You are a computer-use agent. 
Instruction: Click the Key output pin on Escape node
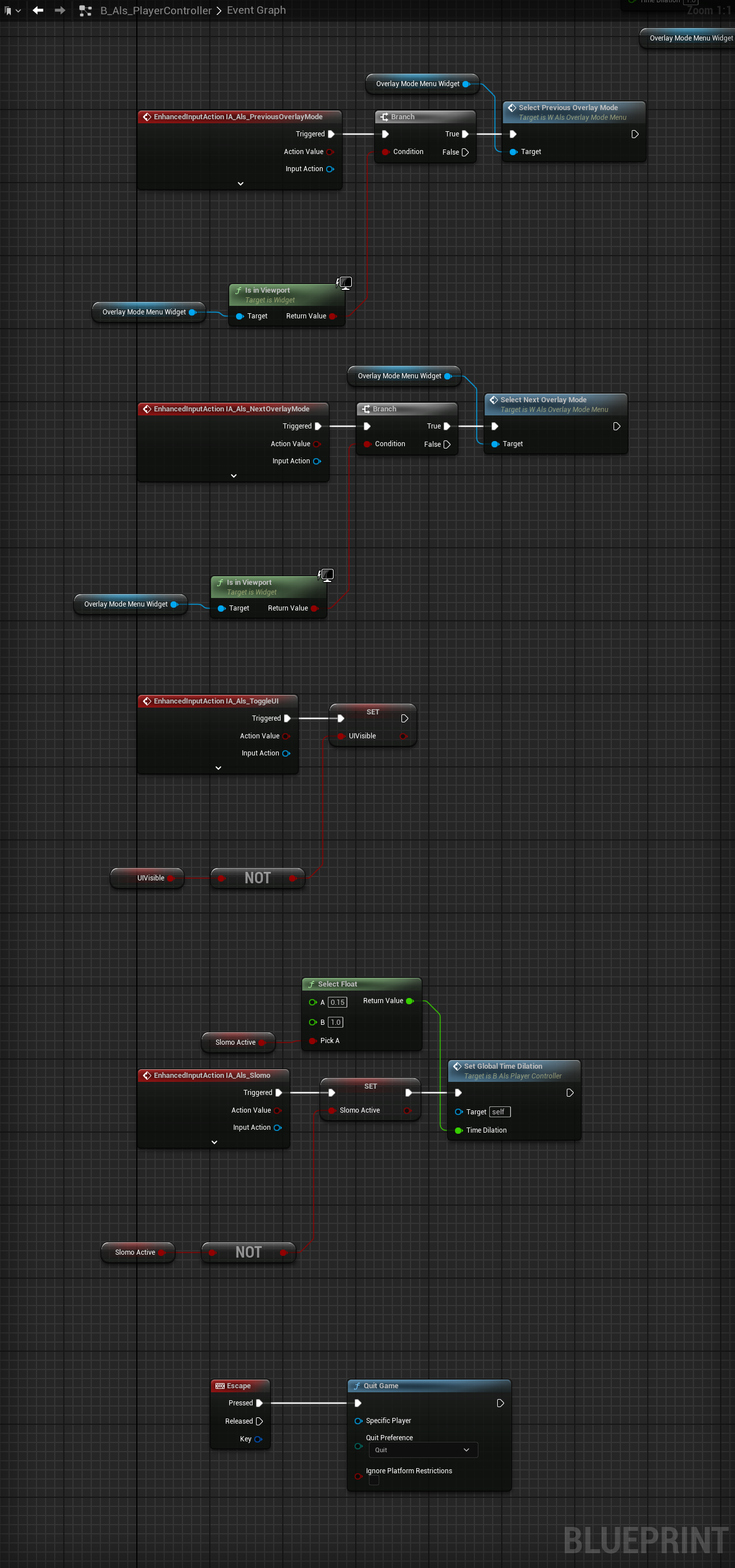258,1439
